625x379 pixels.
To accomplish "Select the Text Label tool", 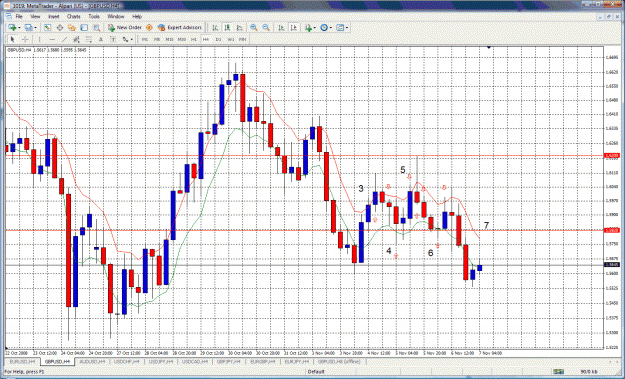I will (x=113, y=39).
